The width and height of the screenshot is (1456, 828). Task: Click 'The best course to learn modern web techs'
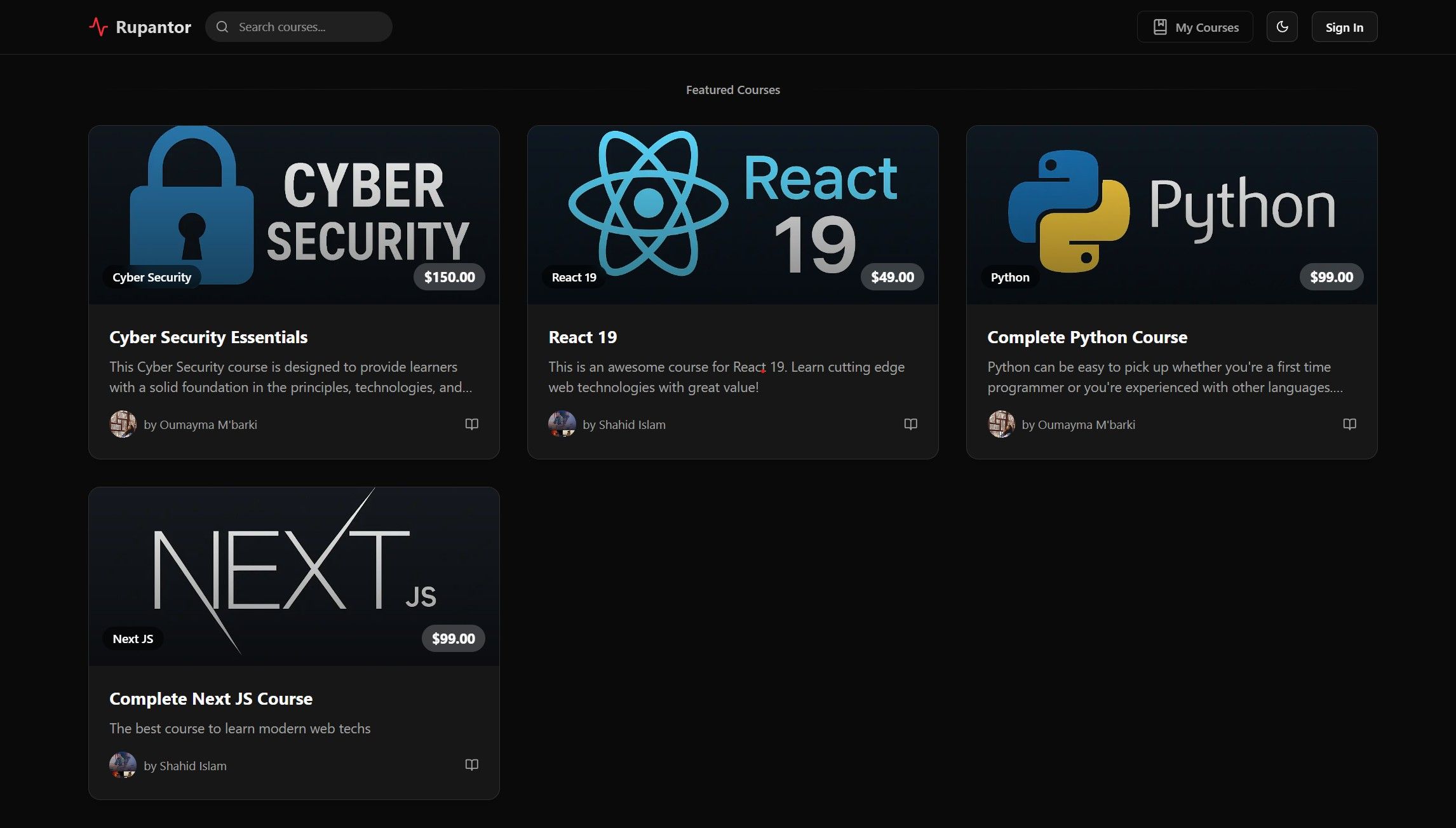(x=240, y=728)
